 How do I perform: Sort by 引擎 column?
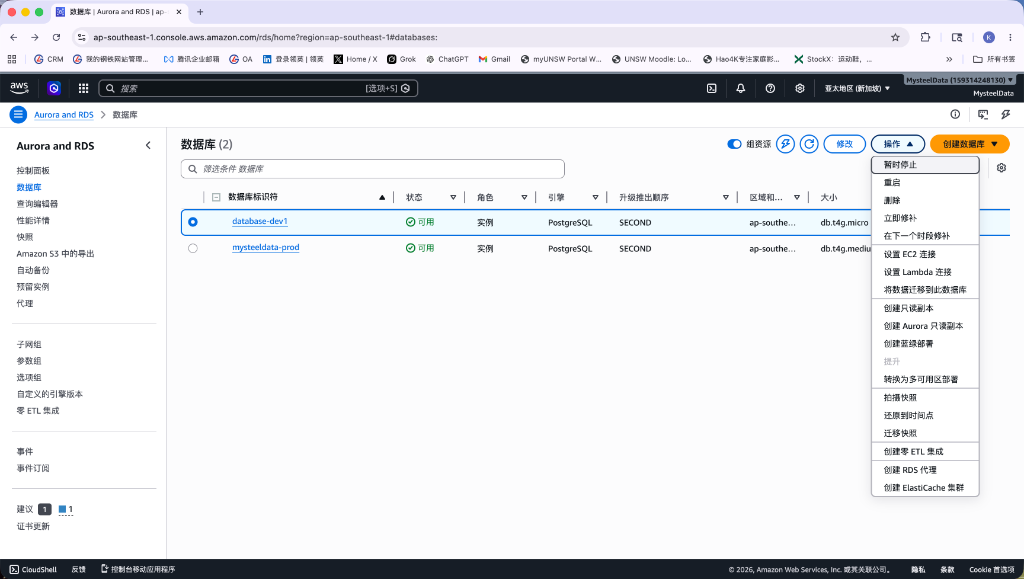595,197
